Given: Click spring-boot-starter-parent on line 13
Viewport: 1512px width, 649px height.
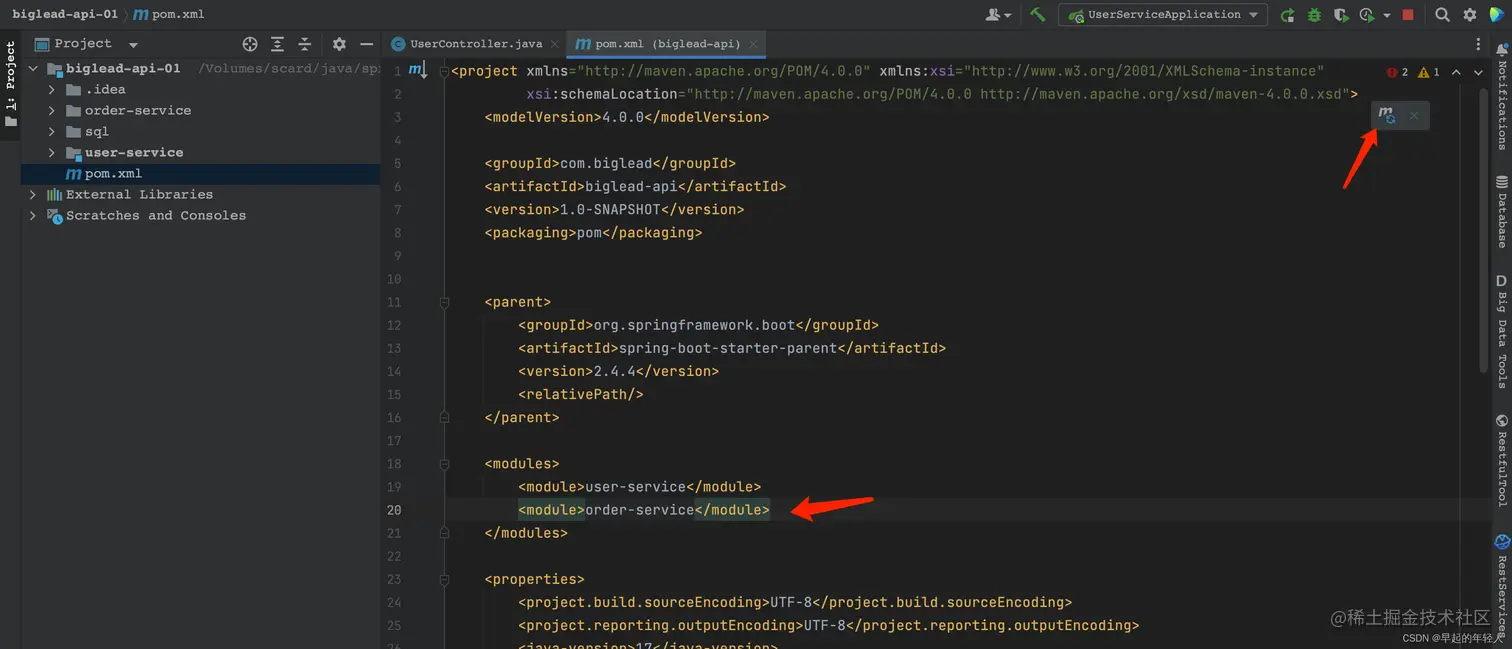Looking at the screenshot, I should 728,348.
